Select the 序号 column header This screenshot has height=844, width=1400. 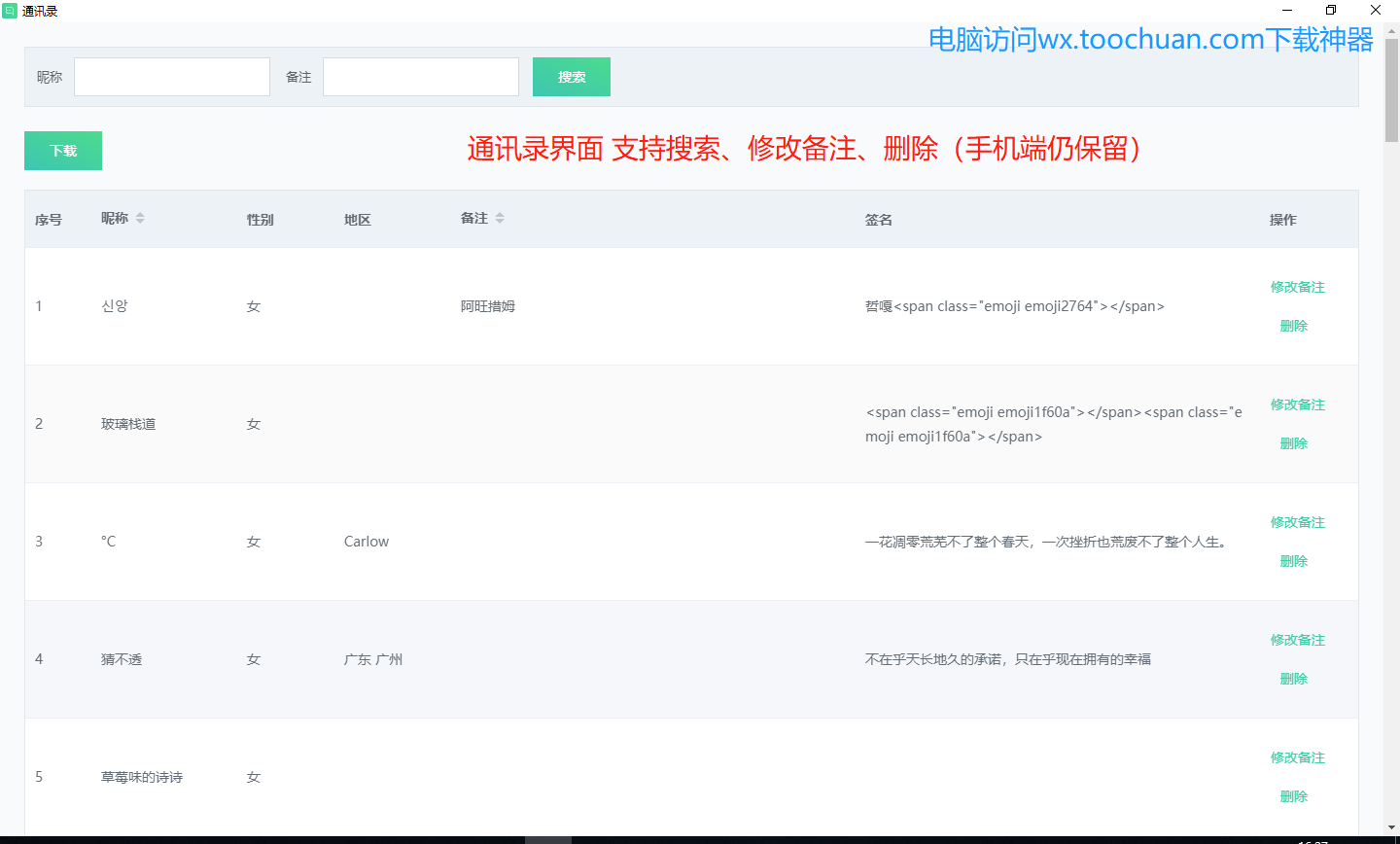click(49, 220)
